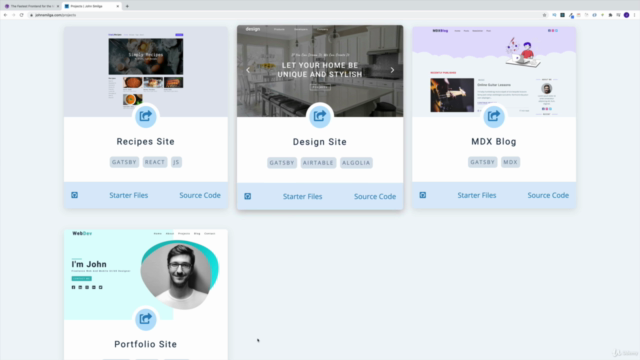Open the MDX Blog share-link icon
640x360 pixels.
click(494, 116)
